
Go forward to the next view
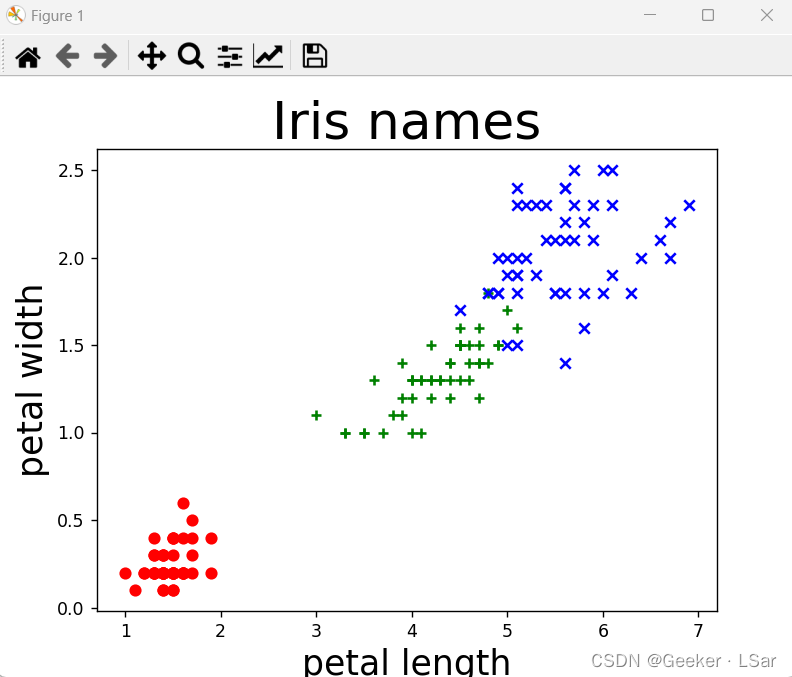[x=106, y=56]
